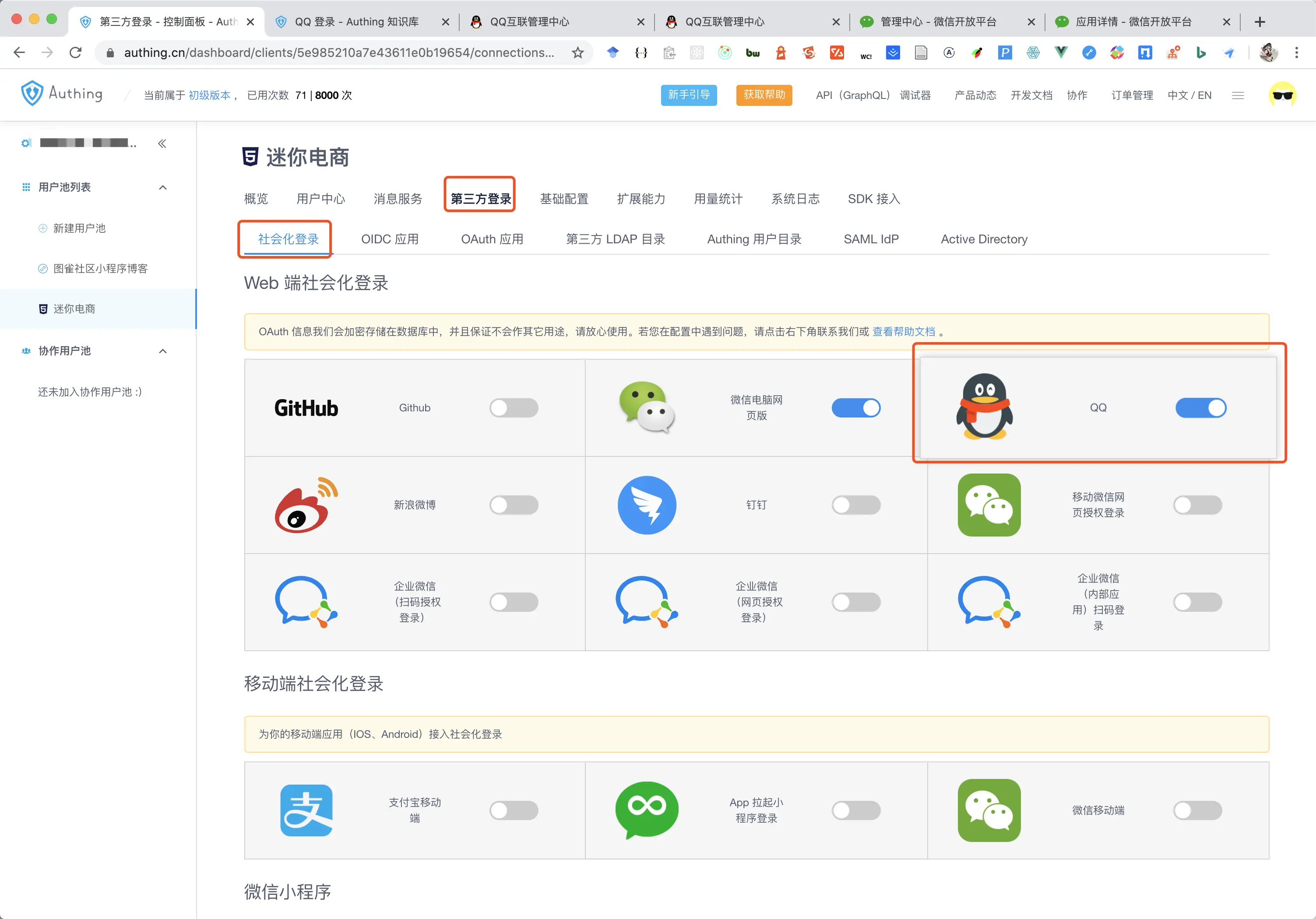Click the 移动微信网页授权登录 WeChat icon
1316x919 pixels.
coord(989,505)
